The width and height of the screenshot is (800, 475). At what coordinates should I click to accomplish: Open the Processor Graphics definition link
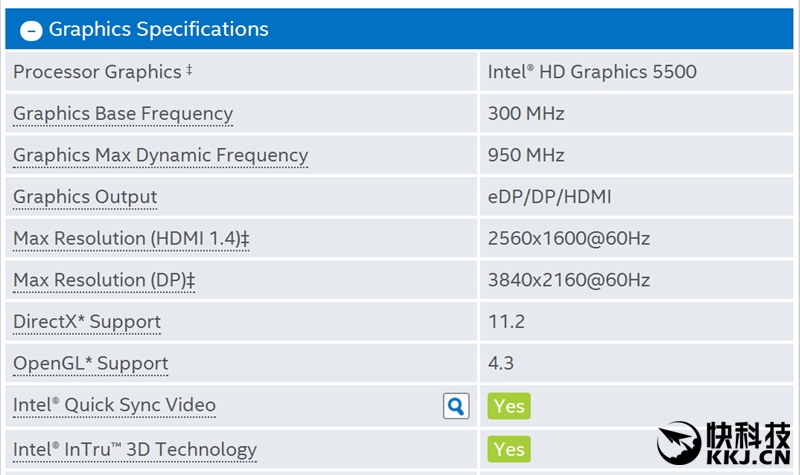click(x=97, y=72)
